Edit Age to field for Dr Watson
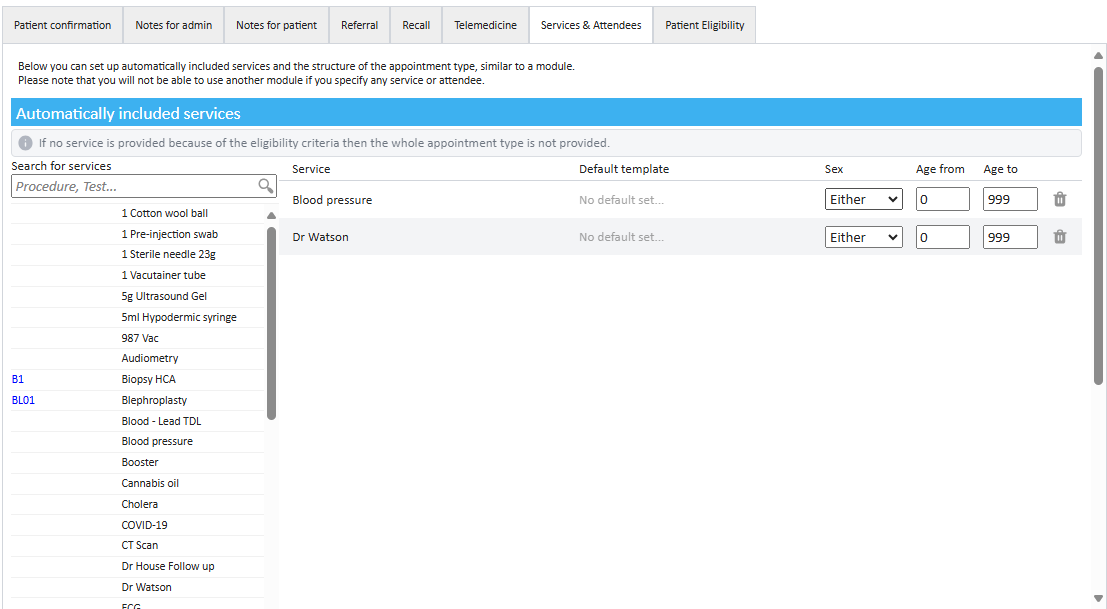The image size is (1107, 609). [1010, 237]
